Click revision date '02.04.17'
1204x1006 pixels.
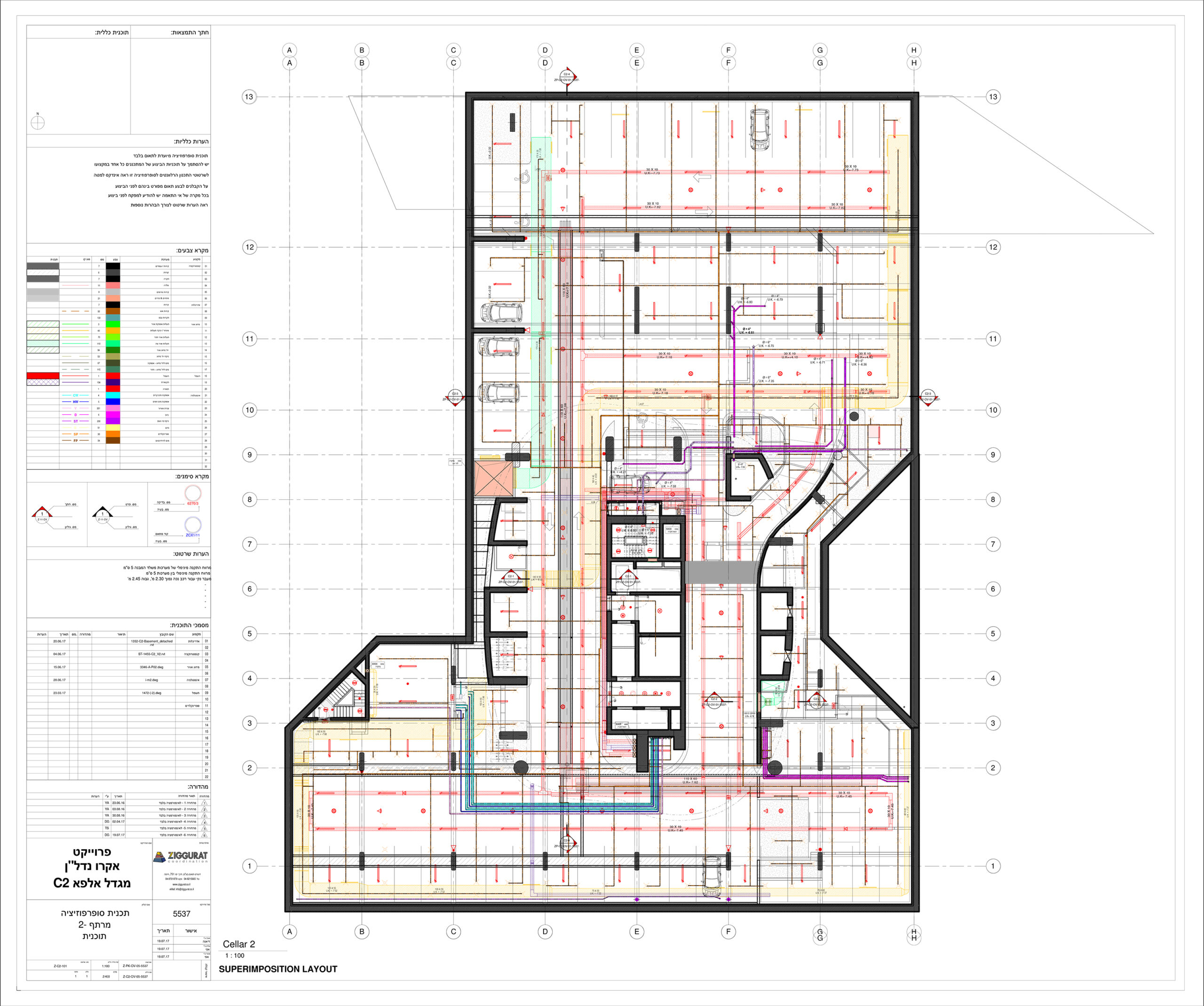coord(118,822)
